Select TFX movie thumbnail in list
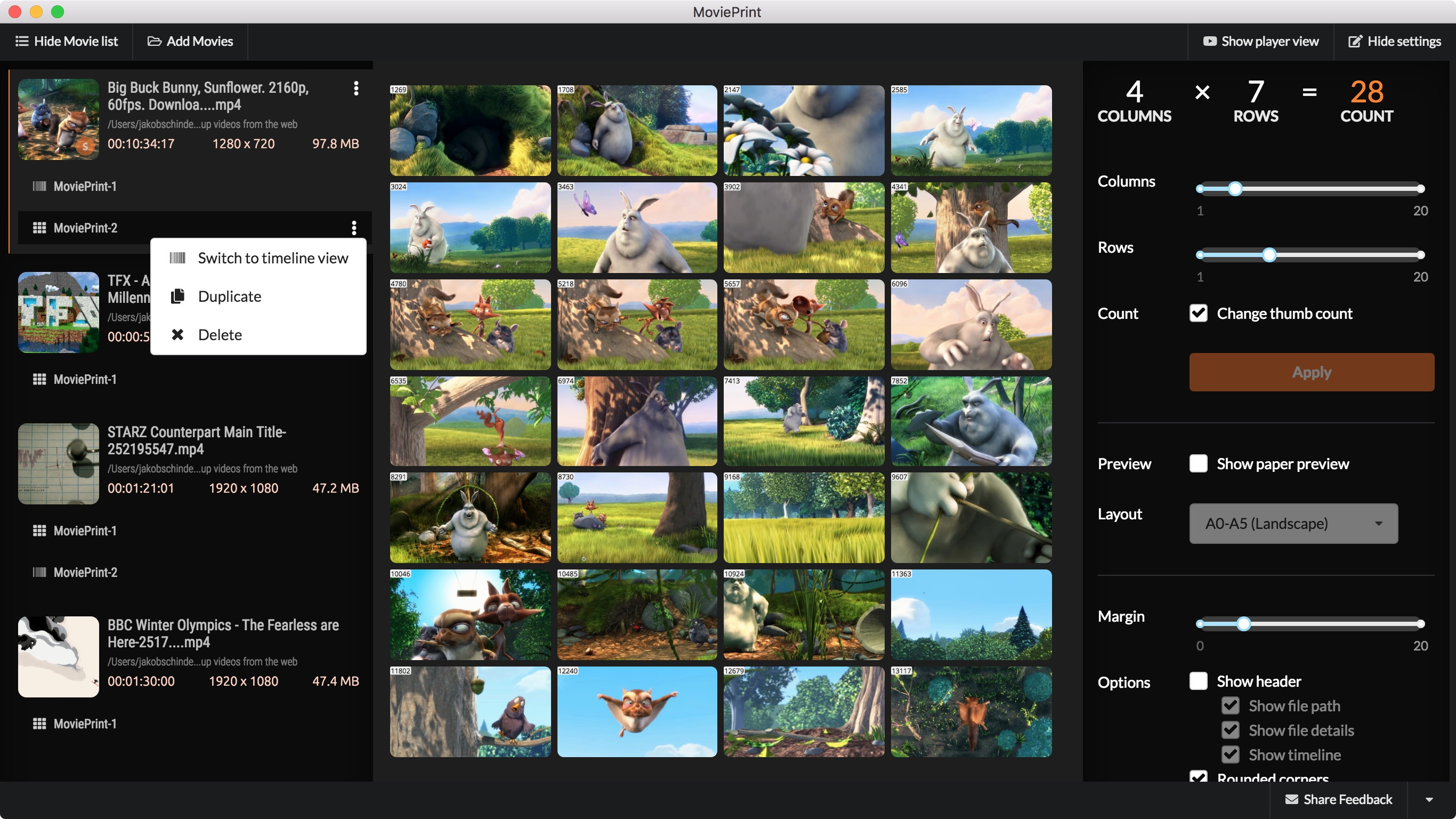Screen dimensions: 1456x819 click(58, 312)
